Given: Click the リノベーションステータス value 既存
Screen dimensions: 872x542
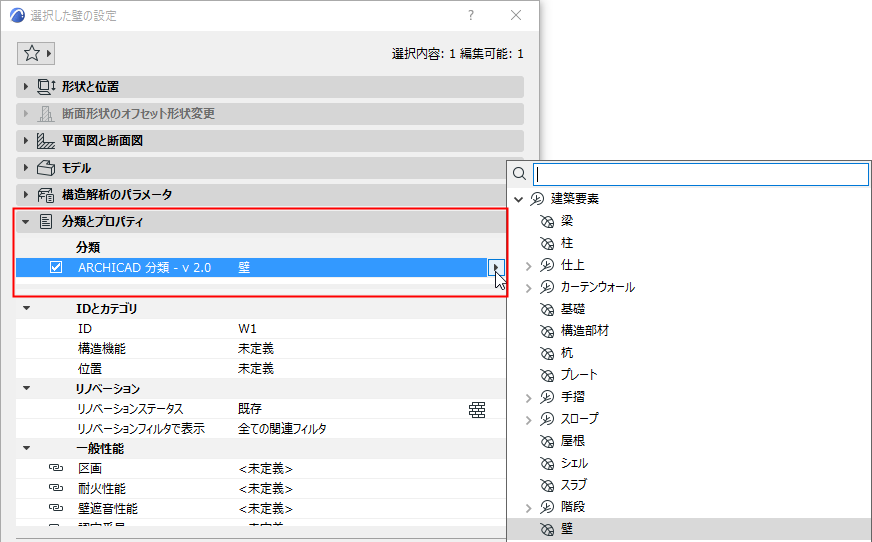Looking at the screenshot, I should click(x=250, y=409).
